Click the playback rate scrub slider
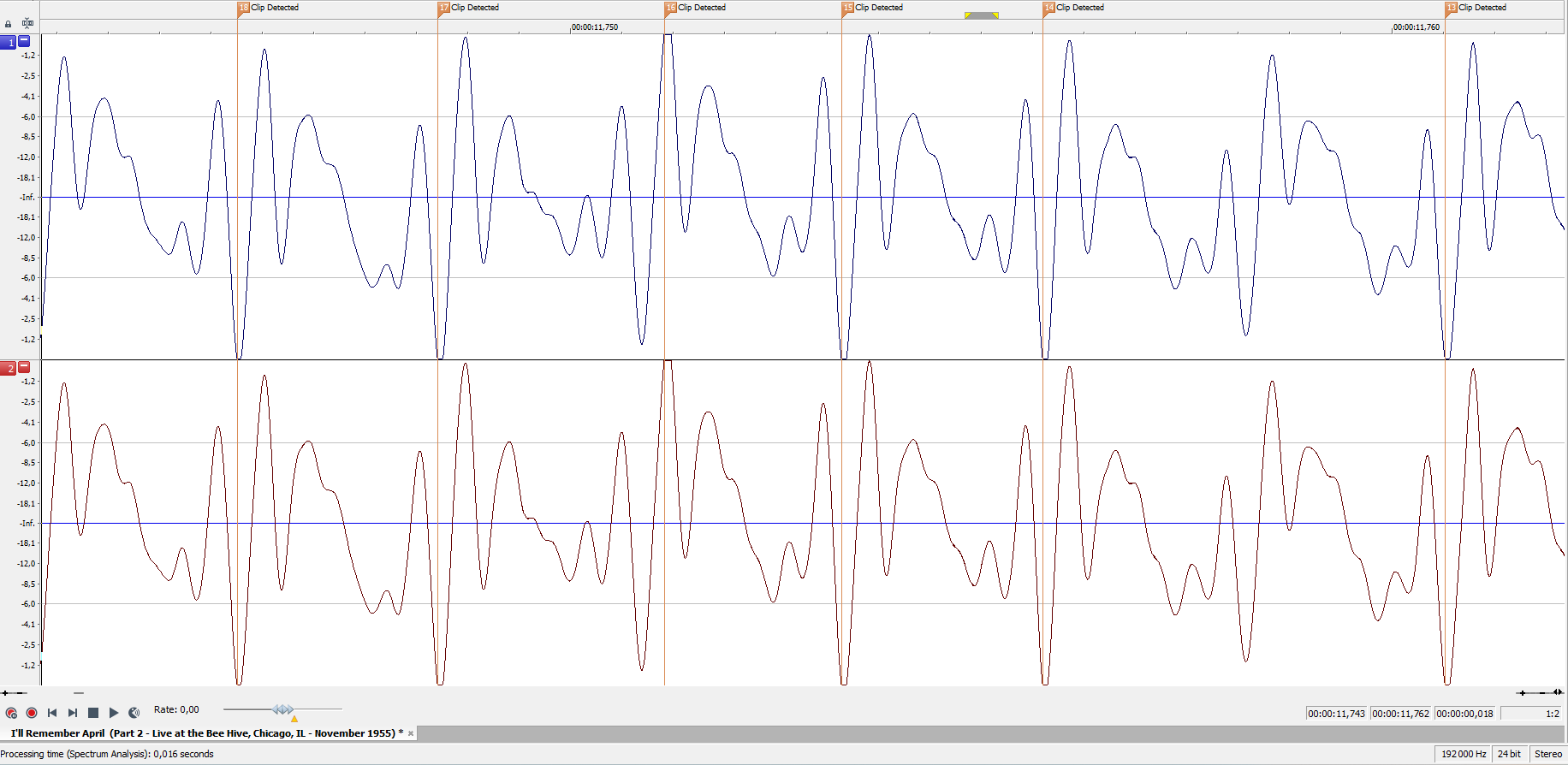Image resolution: width=1568 pixels, height=765 pixels. (x=283, y=709)
